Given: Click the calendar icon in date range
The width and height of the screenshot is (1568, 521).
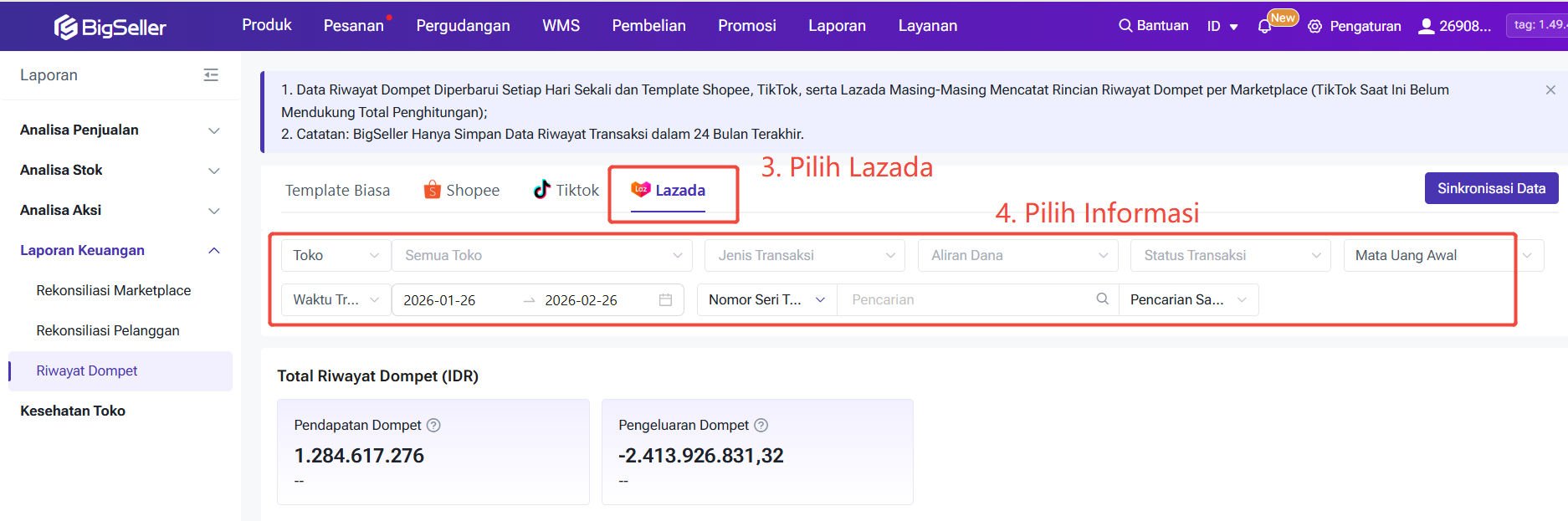Looking at the screenshot, I should pyautogui.click(x=665, y=299).
